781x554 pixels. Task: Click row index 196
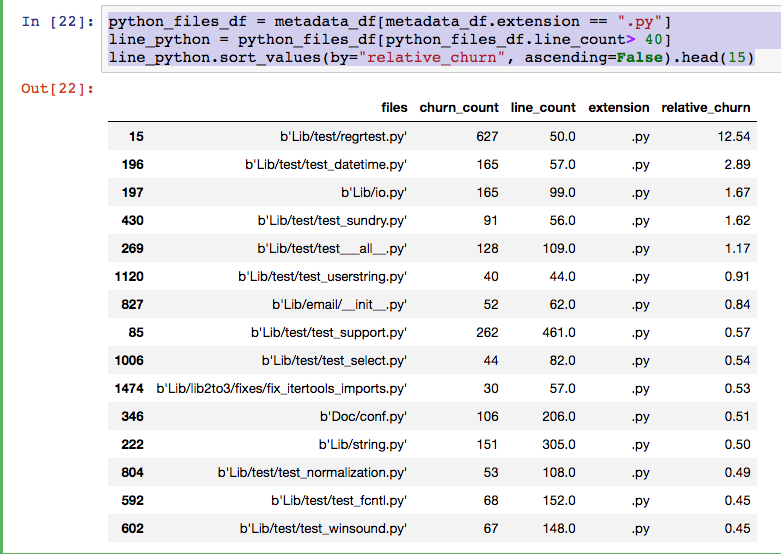click(x=132, y=164)
